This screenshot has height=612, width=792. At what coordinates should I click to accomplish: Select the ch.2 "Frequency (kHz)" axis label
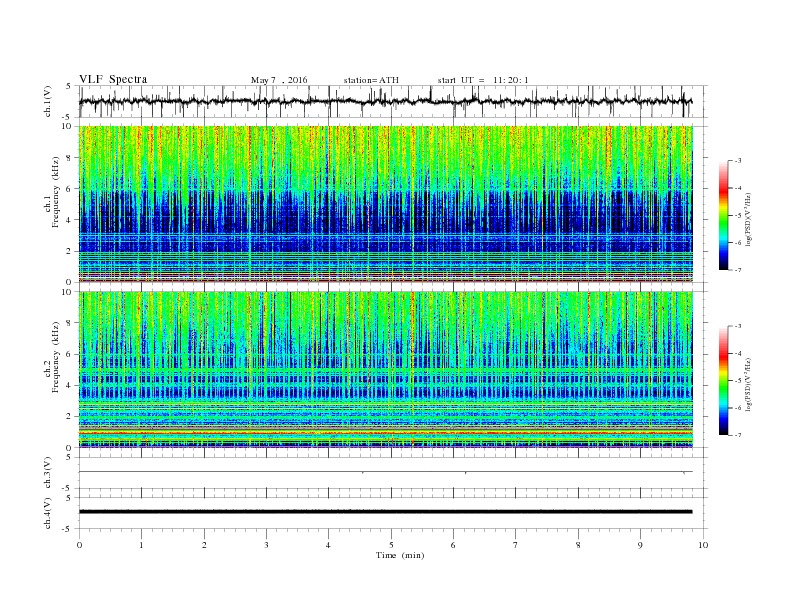pos(55,356)
